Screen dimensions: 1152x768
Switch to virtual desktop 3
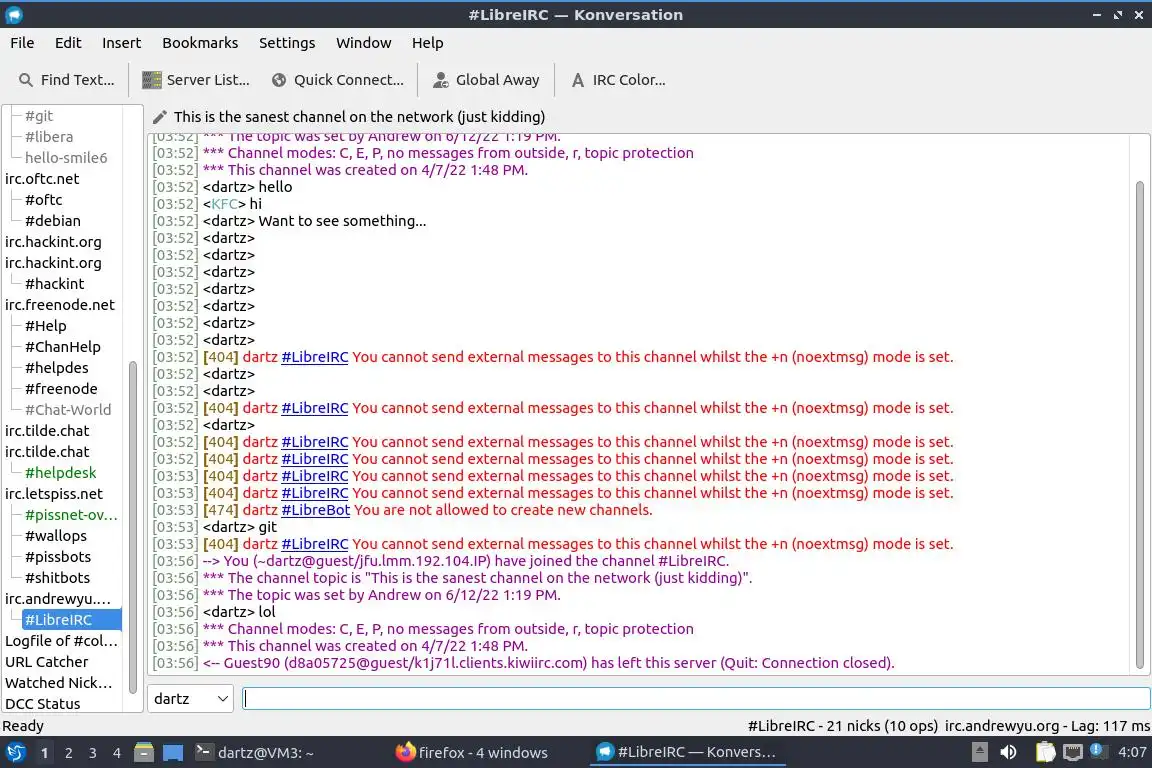point(93,753)
